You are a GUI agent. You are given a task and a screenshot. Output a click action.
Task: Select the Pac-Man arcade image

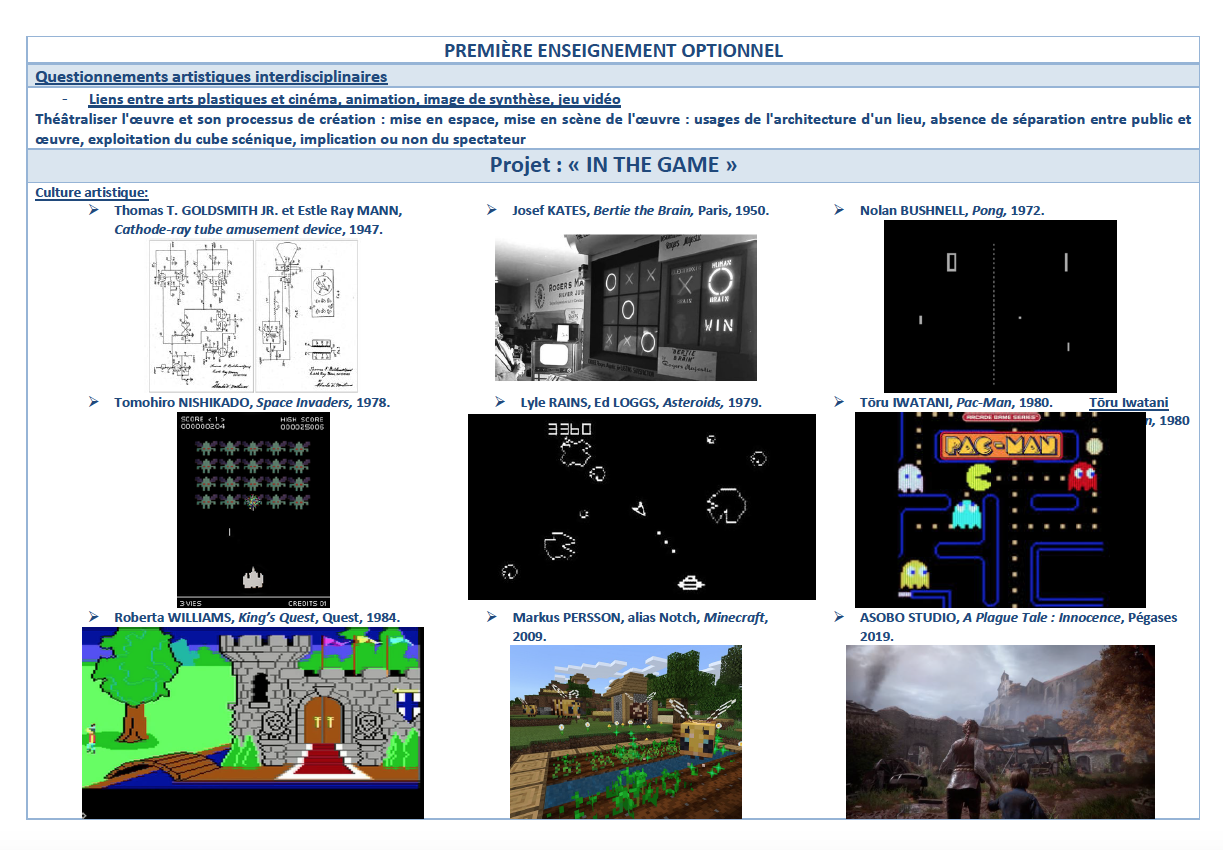pos(999,510)
